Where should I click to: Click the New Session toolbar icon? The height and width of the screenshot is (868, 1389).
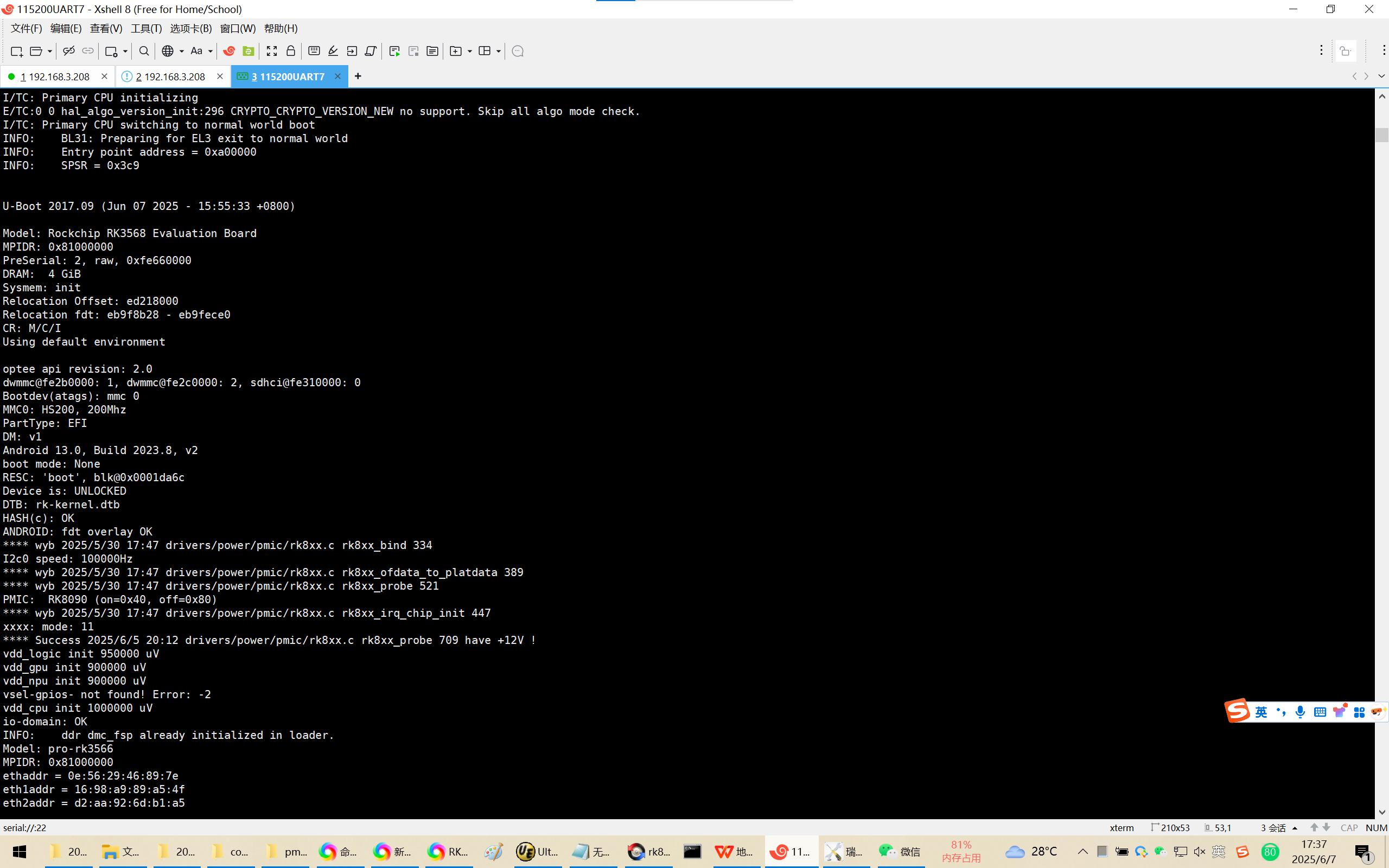tap(16, 51)
